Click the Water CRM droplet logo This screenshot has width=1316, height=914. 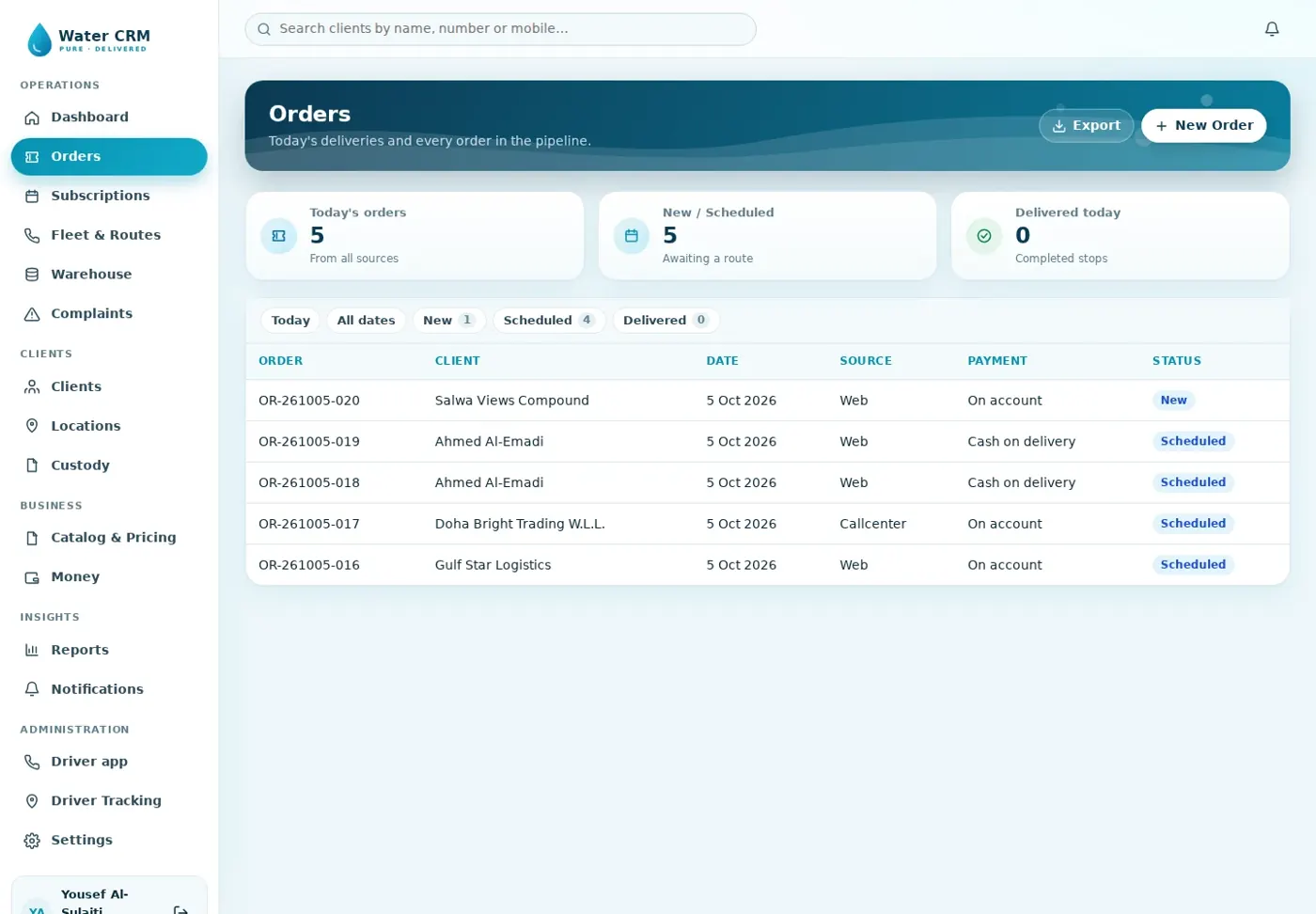39,39
